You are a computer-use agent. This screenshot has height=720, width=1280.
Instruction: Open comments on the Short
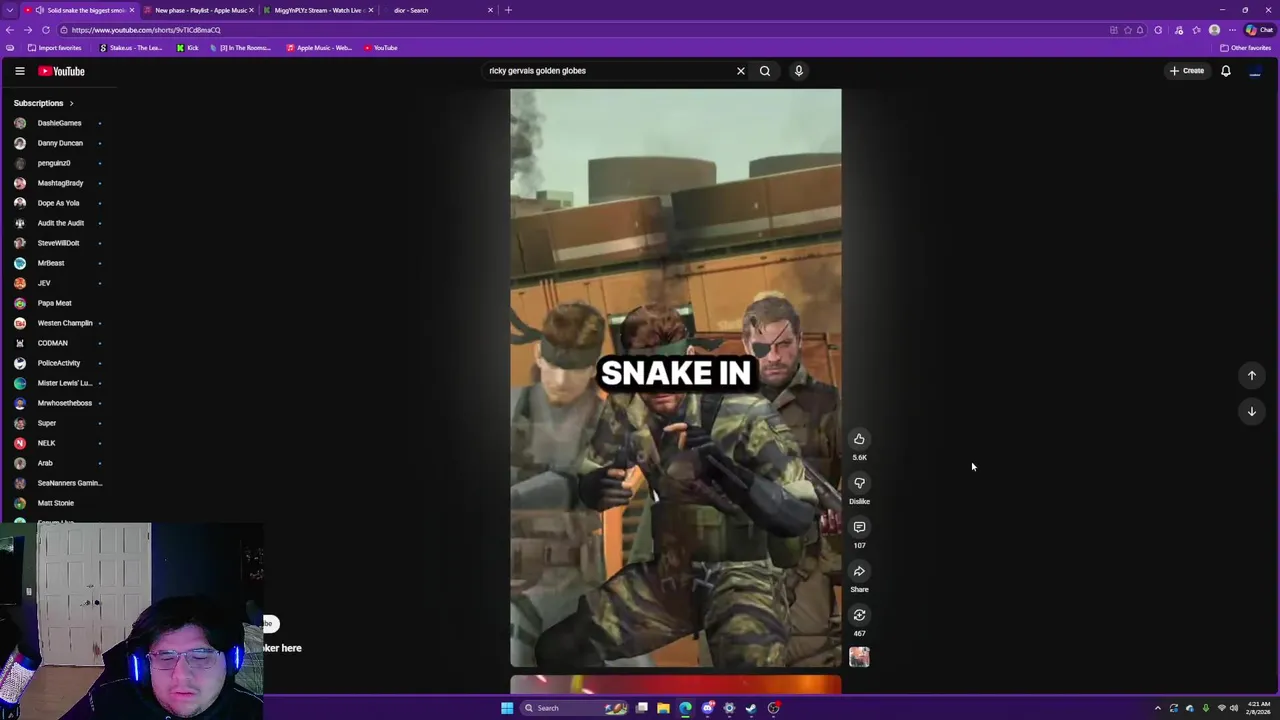click(859, 527)
